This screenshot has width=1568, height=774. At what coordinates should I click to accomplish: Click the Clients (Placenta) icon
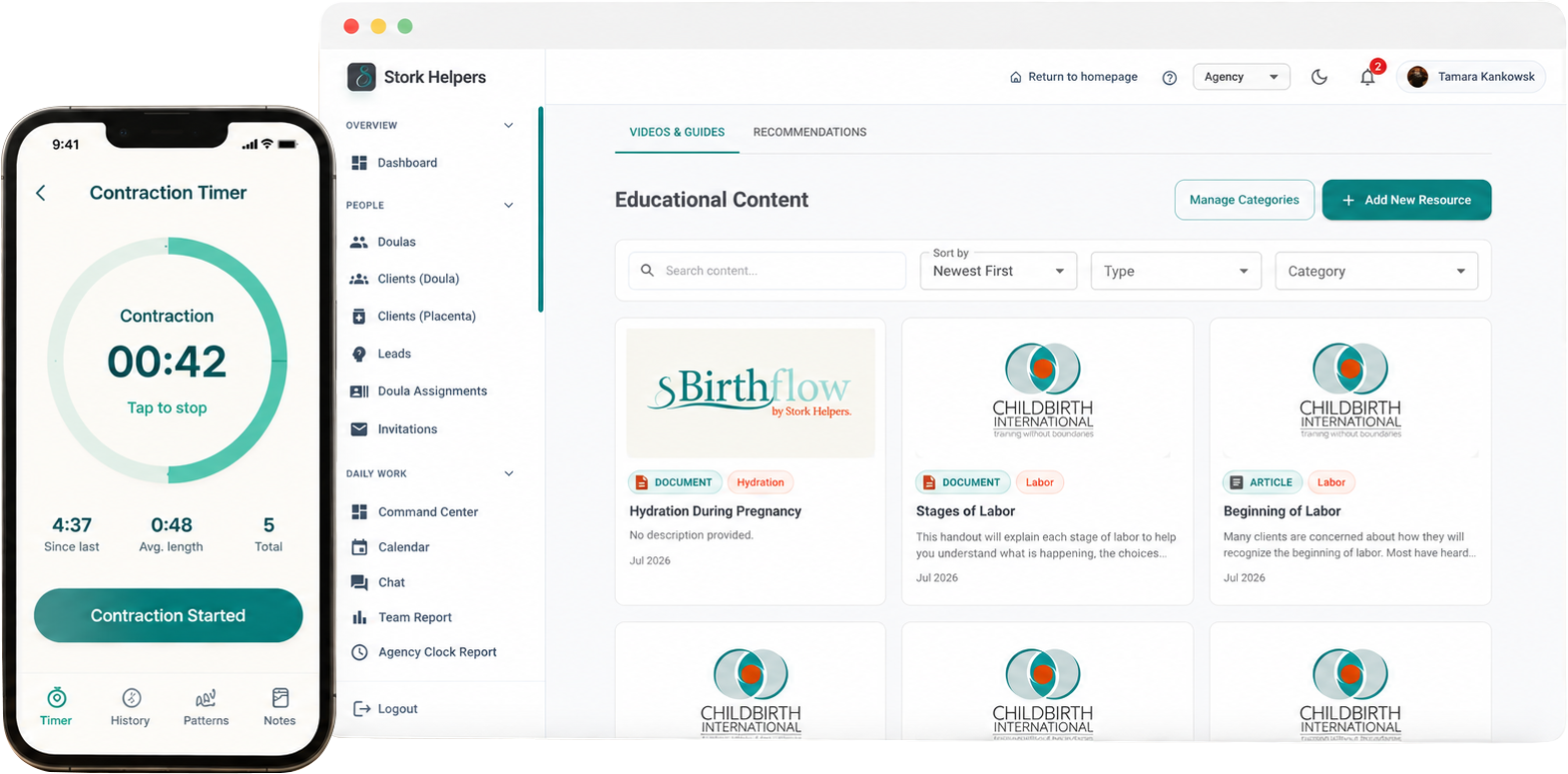[359, 317]
